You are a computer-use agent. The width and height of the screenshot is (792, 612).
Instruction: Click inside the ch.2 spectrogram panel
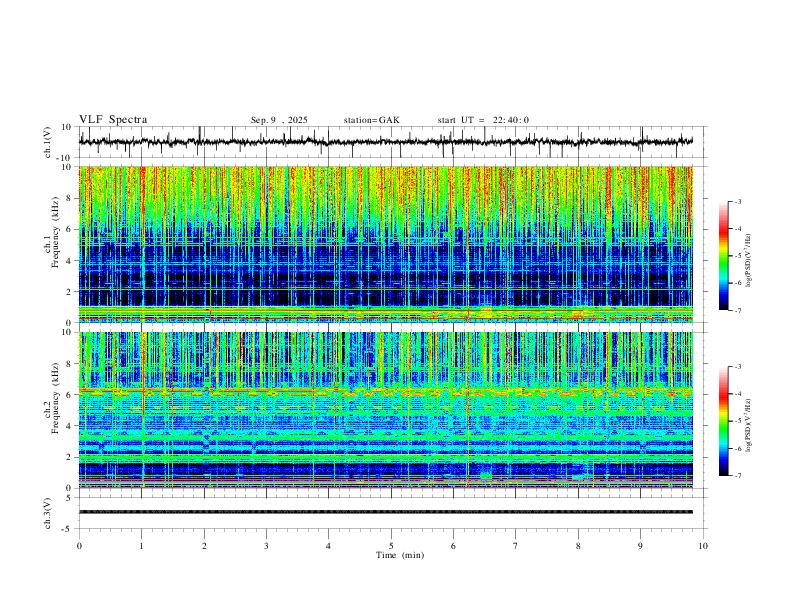click(x=386, y=410)
